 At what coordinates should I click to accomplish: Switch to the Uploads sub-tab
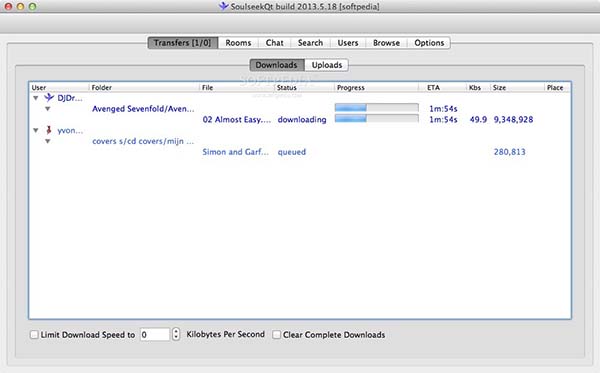tap(327, 65)
